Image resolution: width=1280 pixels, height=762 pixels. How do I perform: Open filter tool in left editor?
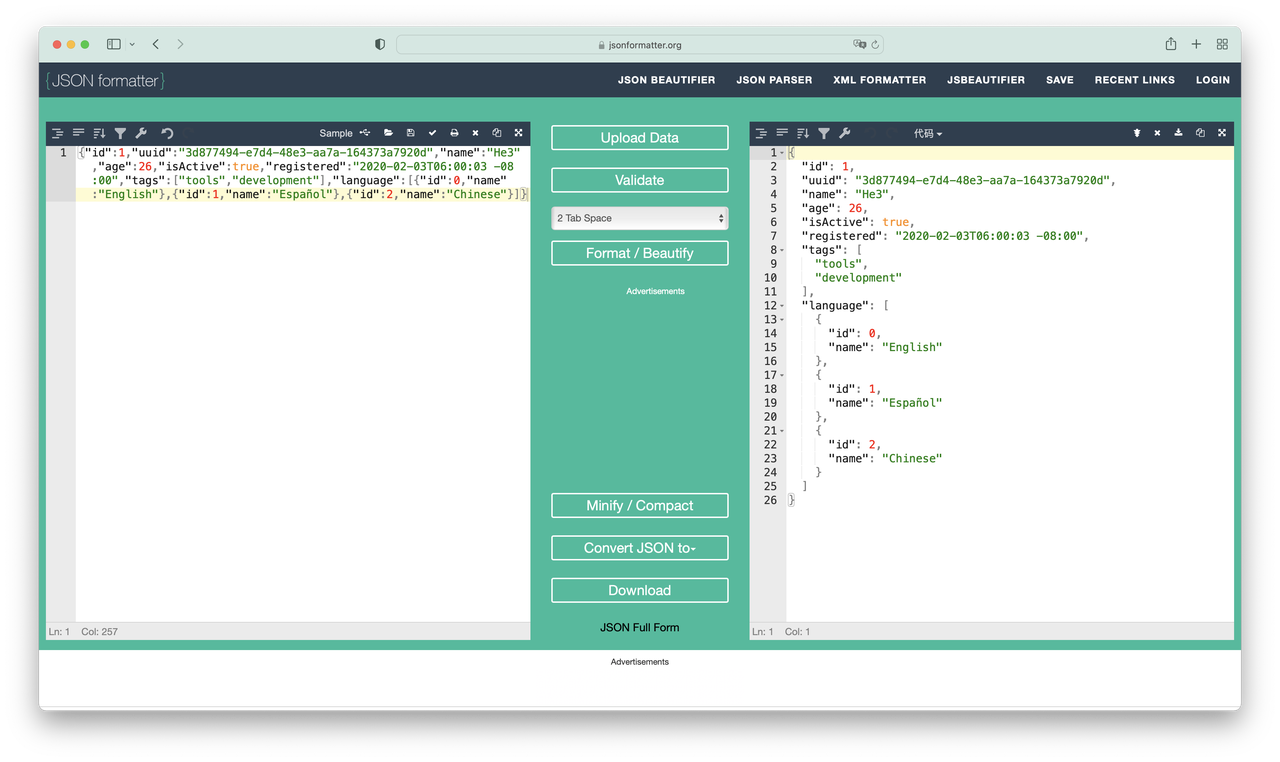coord(120,133)
